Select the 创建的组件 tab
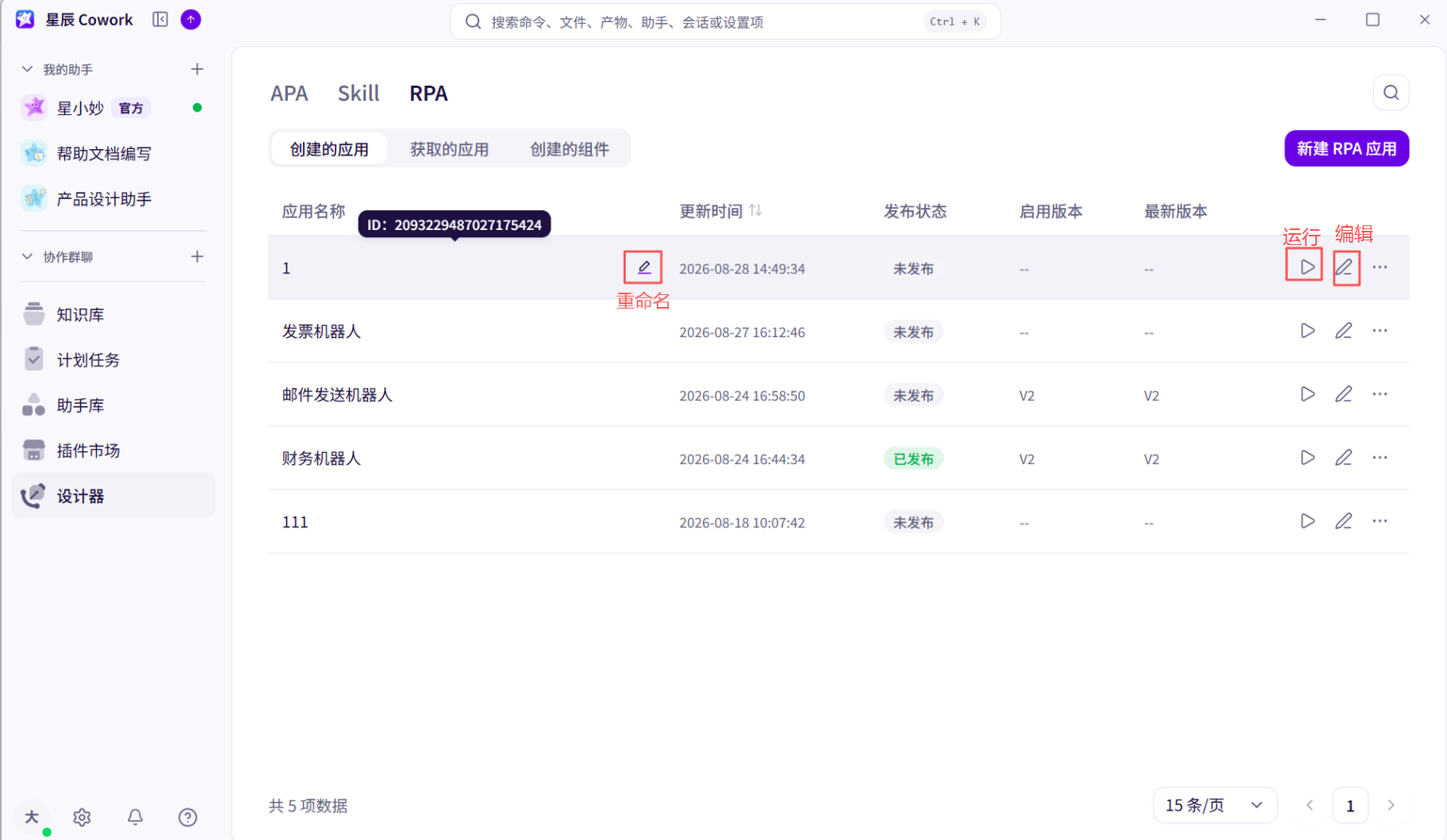 coord(570,149)
